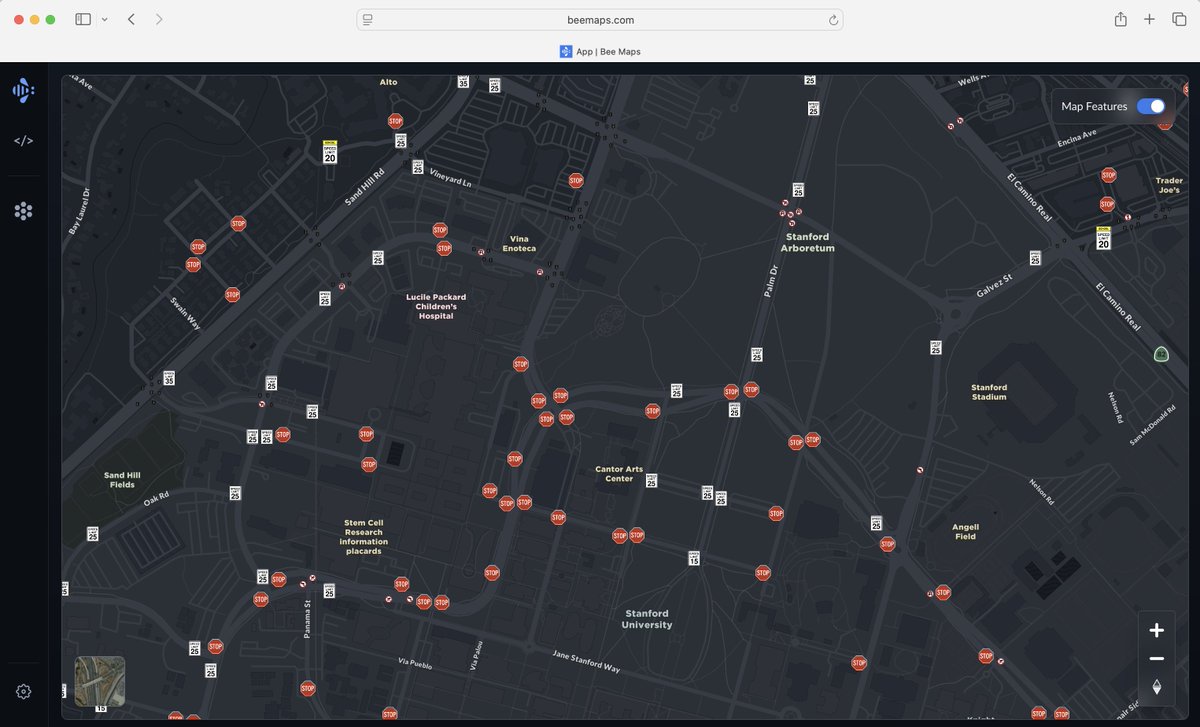Open Safari's Share button
Image resolution: width=1200 pixels, height=727 pixels.
point(1121,19)
